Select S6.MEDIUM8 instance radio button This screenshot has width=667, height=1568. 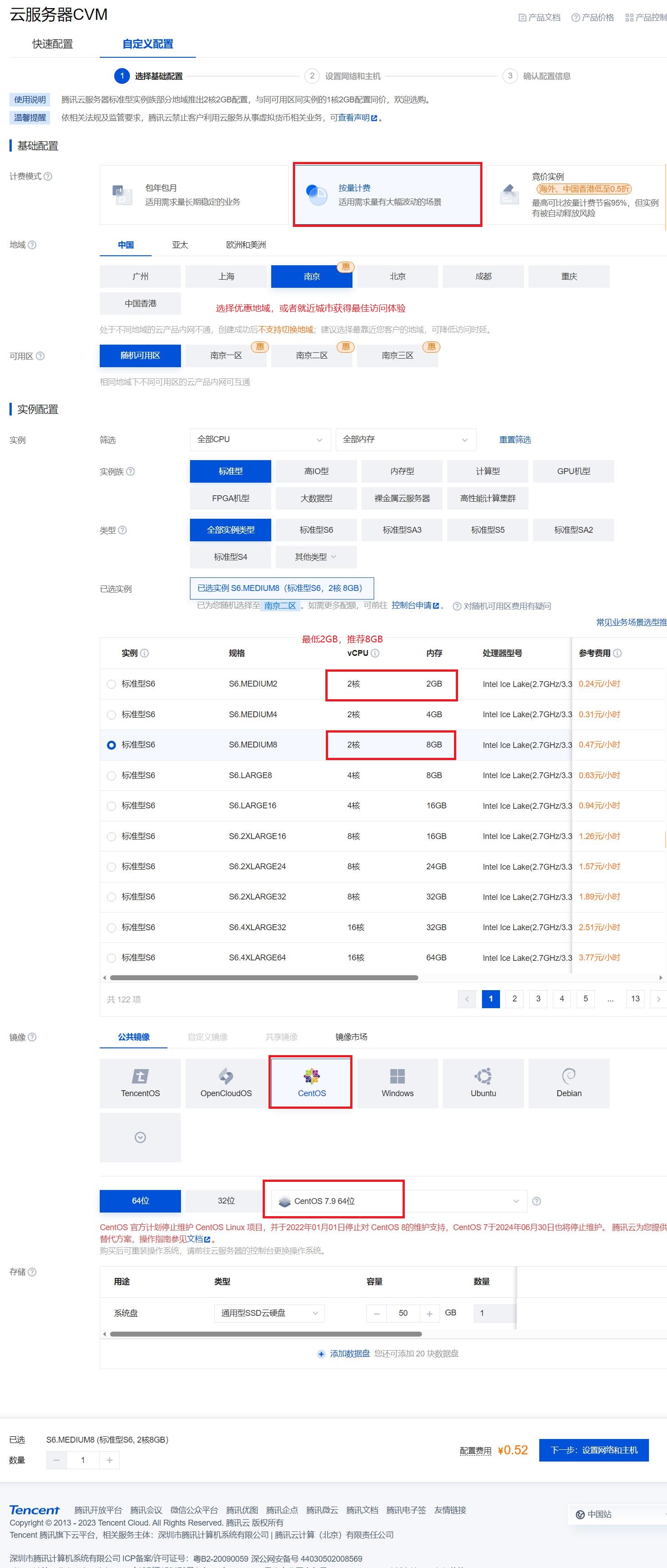pyautogui.click(x=111, y=745)
